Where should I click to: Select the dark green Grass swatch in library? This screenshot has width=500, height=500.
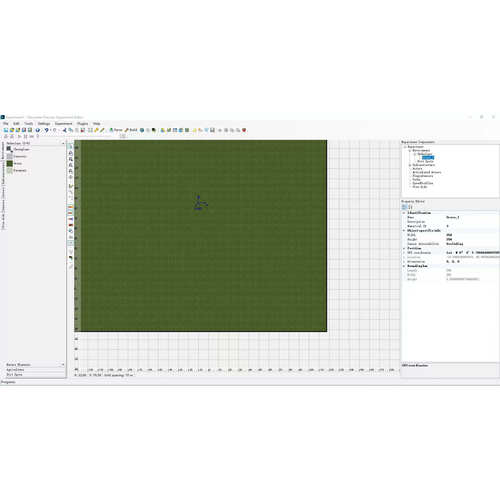10,163
